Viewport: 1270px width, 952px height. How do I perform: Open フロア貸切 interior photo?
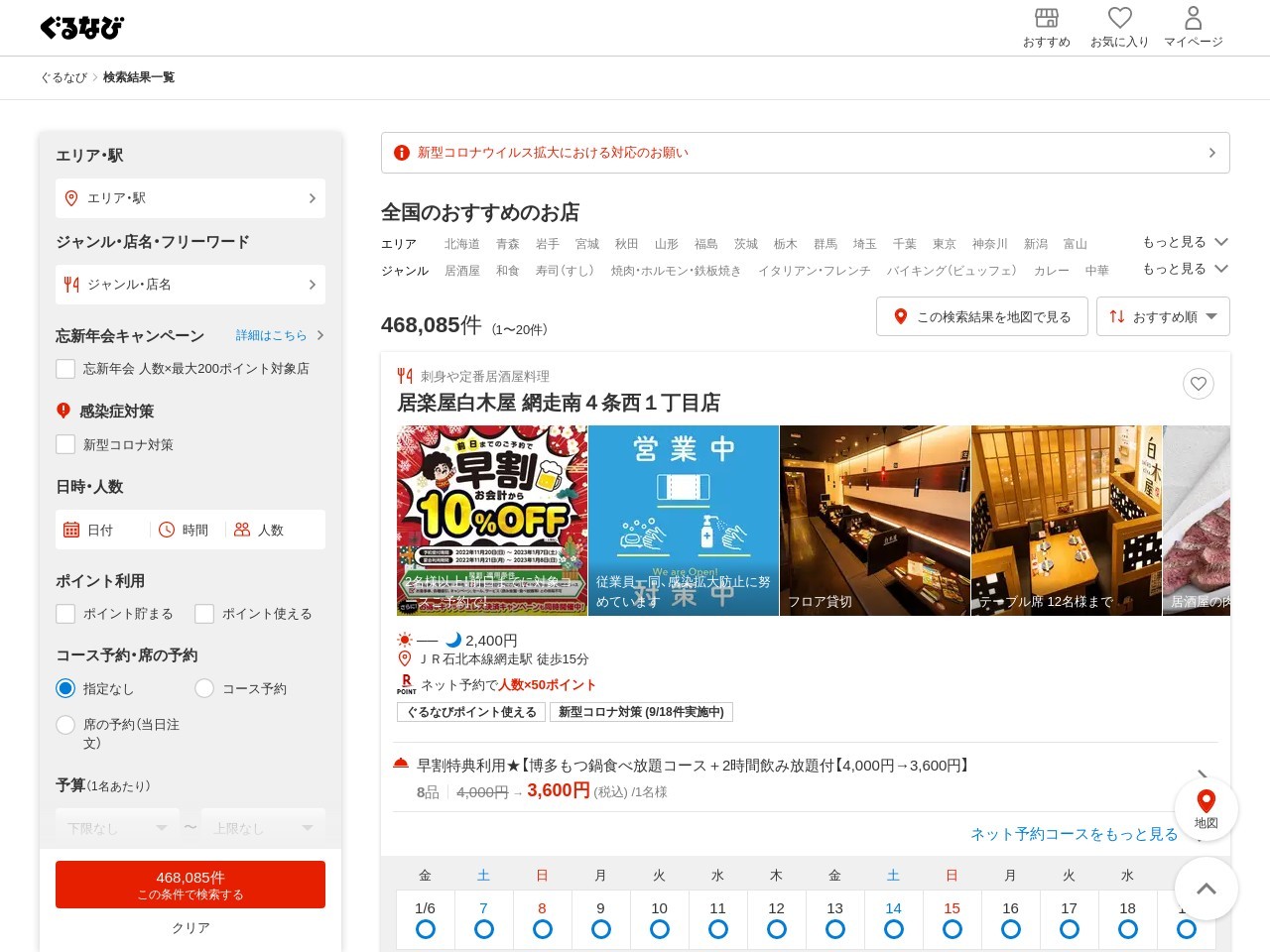pyautogui.click(x=875, y=521)
